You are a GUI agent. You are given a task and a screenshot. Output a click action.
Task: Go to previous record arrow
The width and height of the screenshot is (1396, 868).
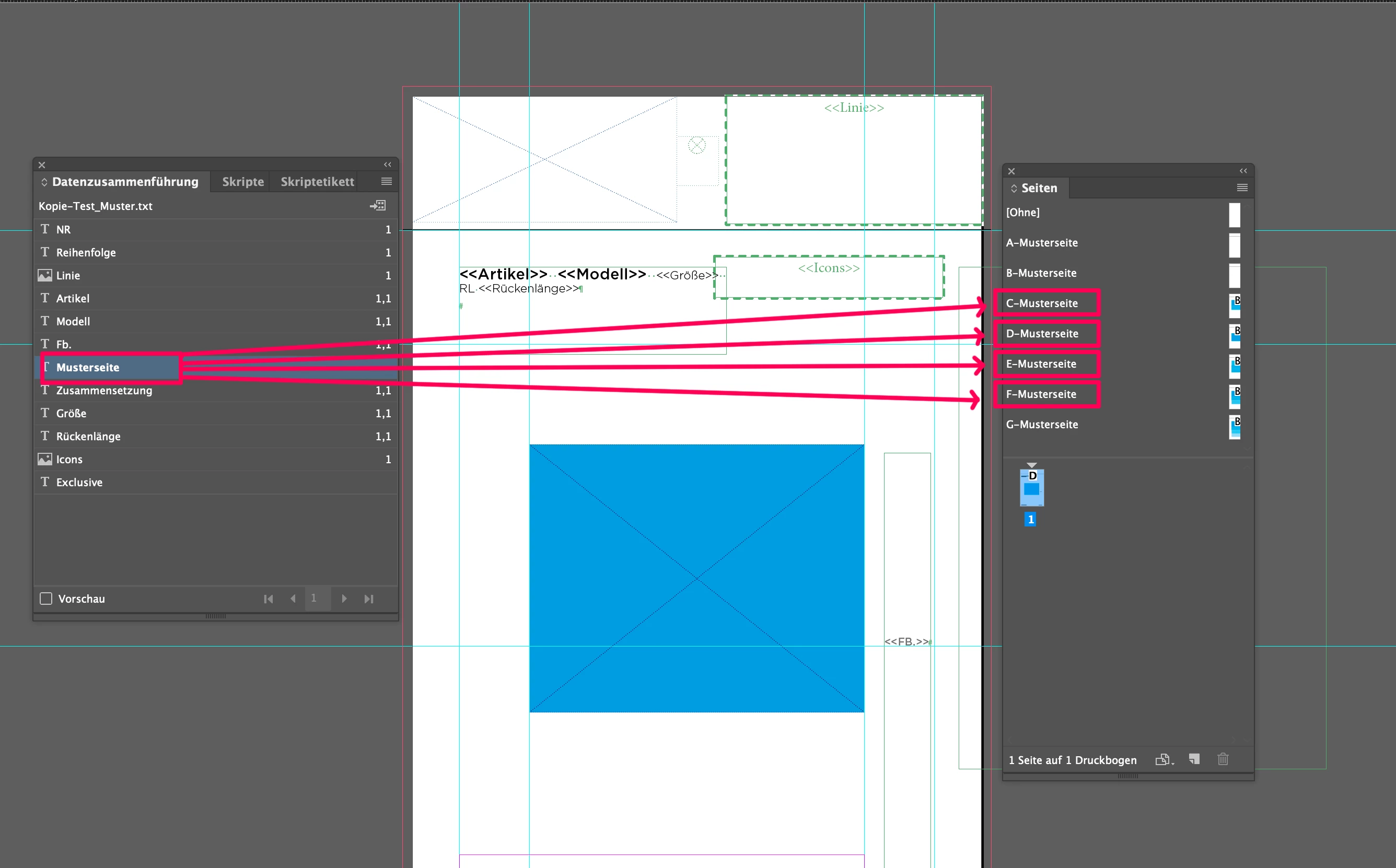[294, 599]
